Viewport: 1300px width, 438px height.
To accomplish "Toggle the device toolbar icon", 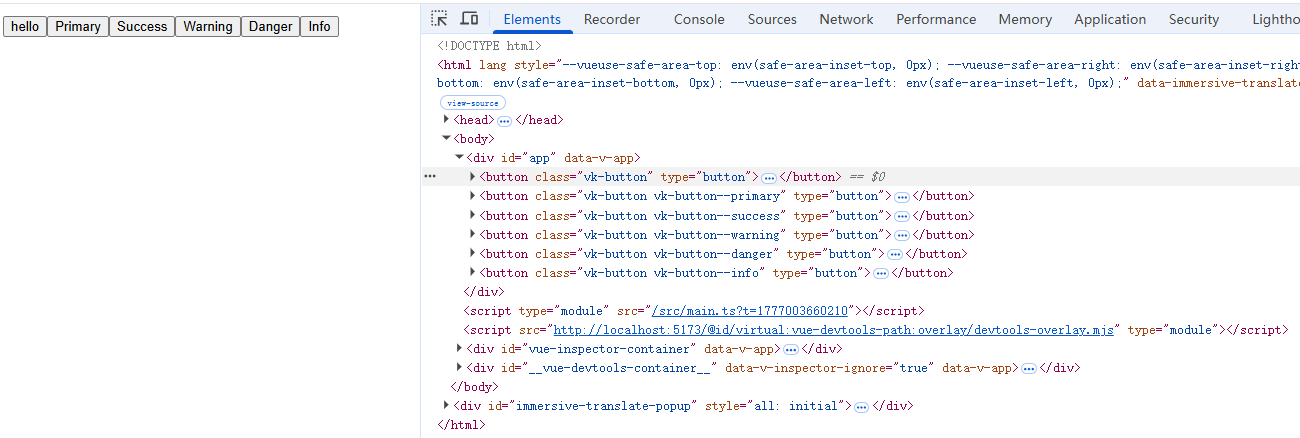I will [469, 19].
